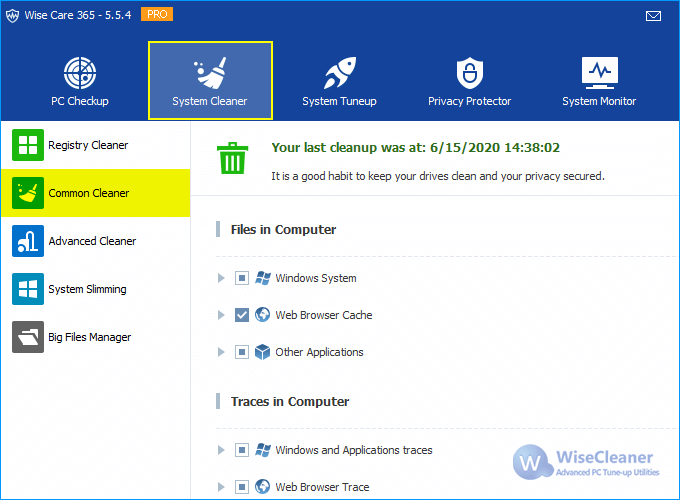The image size is (680, 500).
Task: Click the Wise Care 365 shield logo
Action: coord(12,16)
